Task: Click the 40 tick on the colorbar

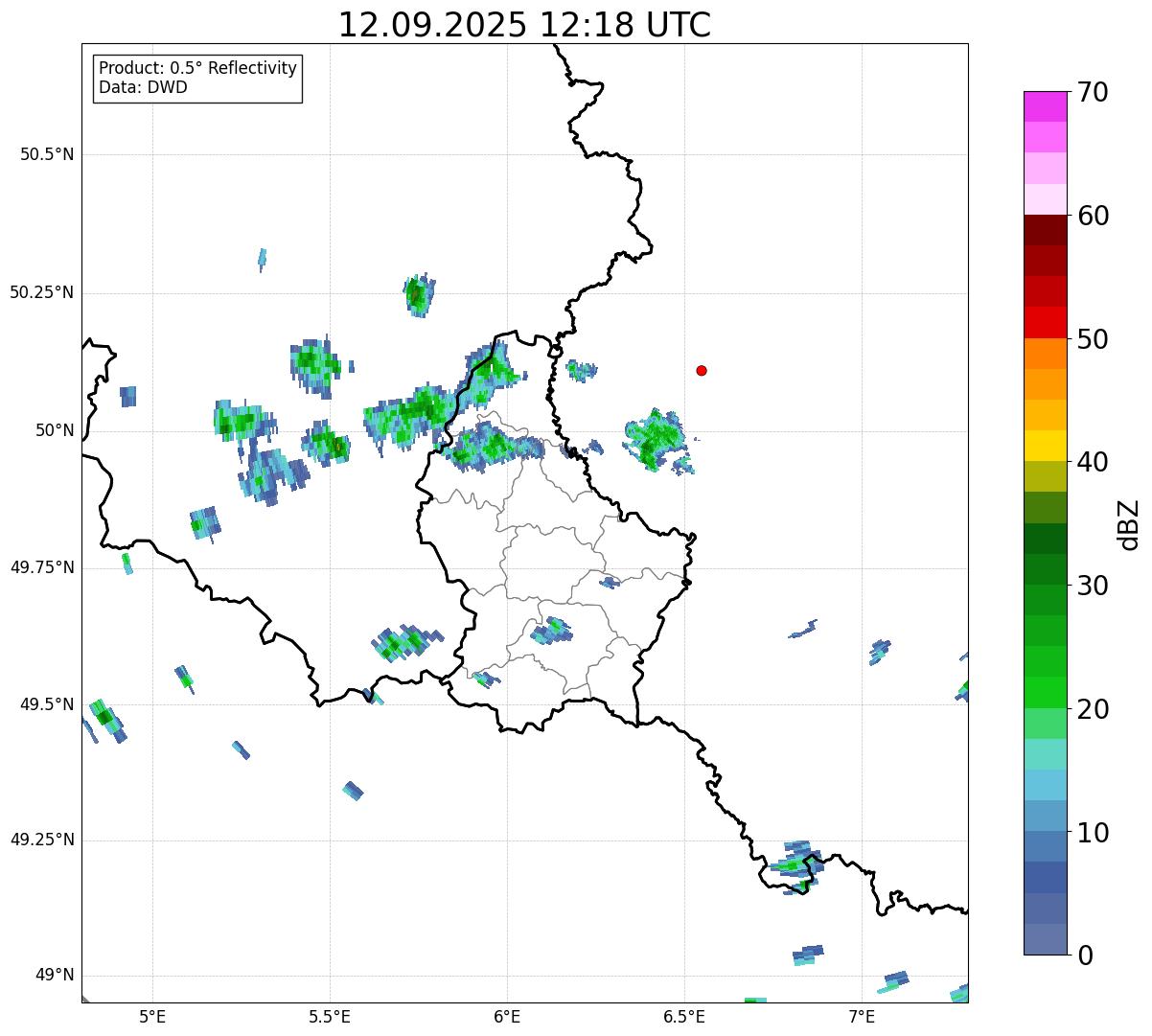Action: tap(1093, 462)
